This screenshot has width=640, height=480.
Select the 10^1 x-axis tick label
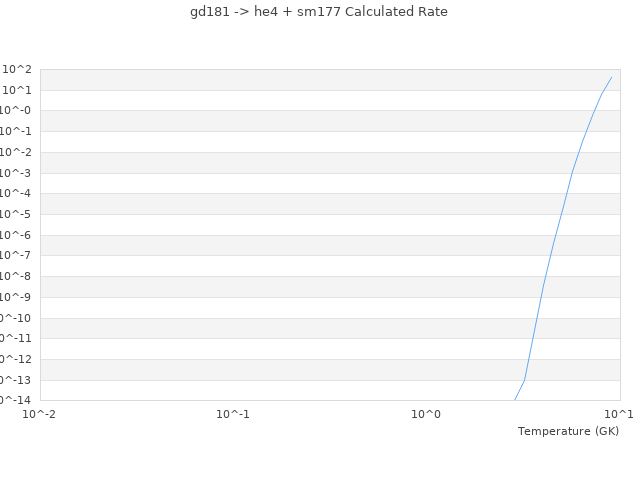click(x=619, y=414)
